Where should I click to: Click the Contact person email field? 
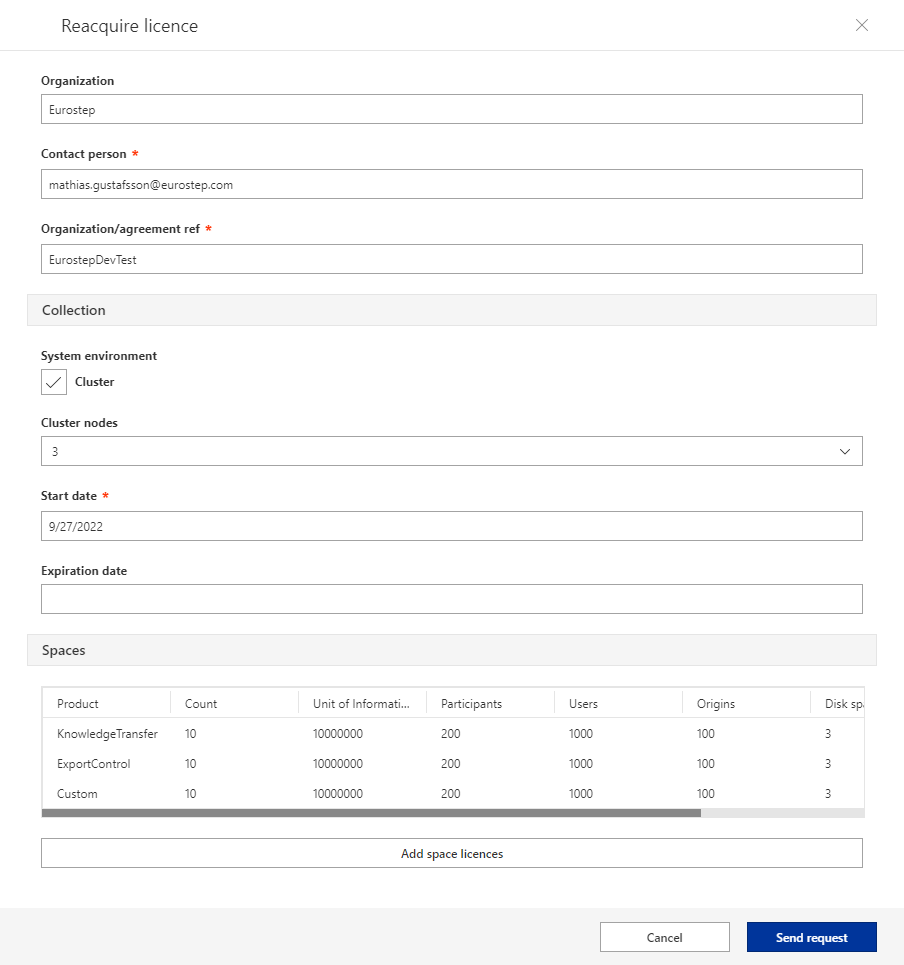pyautogui.click(x=451, y=184)
